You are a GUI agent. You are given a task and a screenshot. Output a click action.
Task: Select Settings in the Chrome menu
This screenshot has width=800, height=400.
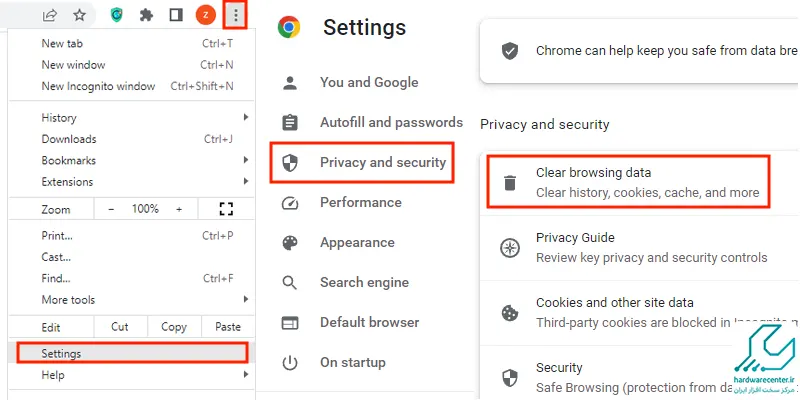click(x=132, y=353)
